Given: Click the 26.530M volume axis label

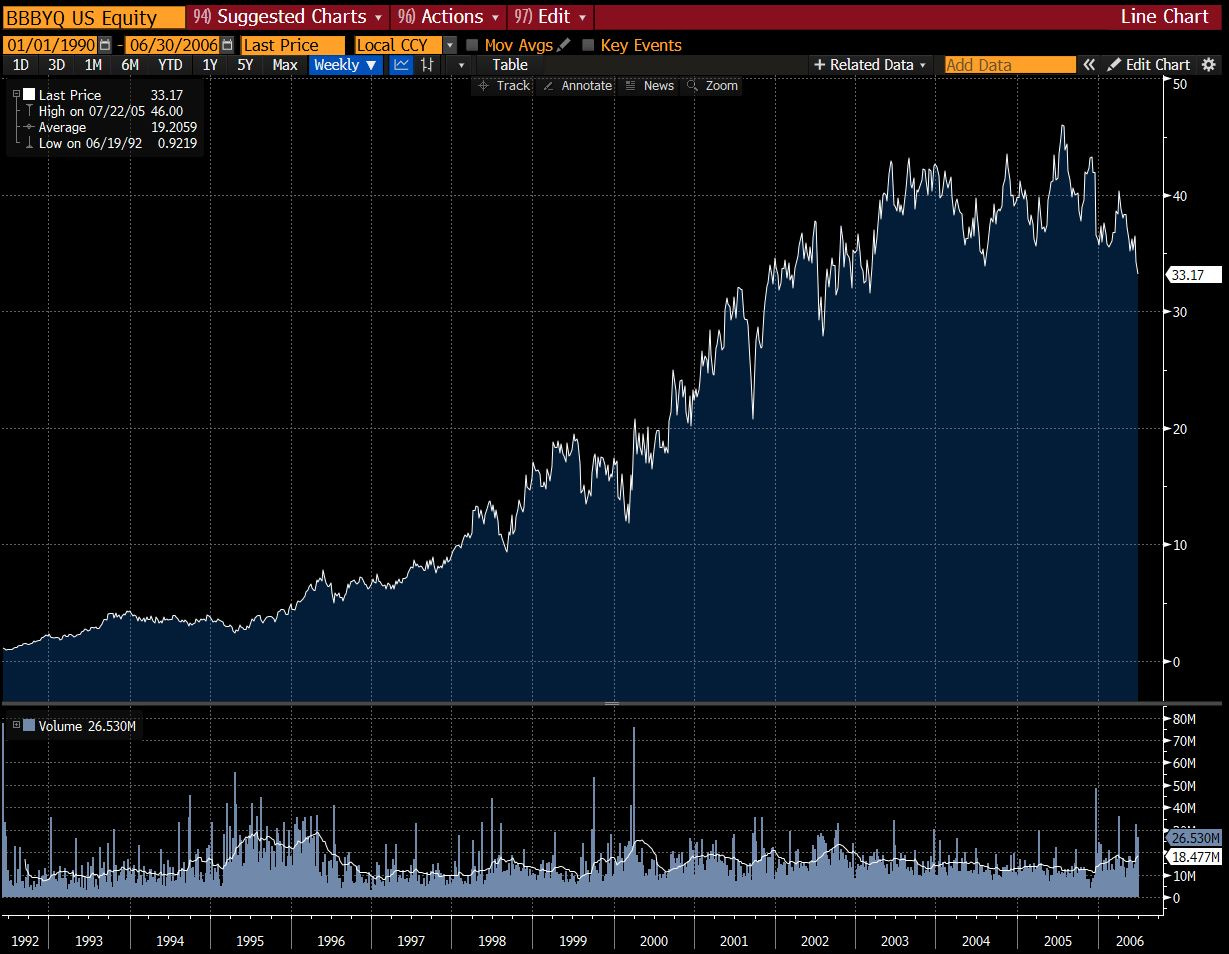Looking at the screenshot, I should (x=1194, y=838).
